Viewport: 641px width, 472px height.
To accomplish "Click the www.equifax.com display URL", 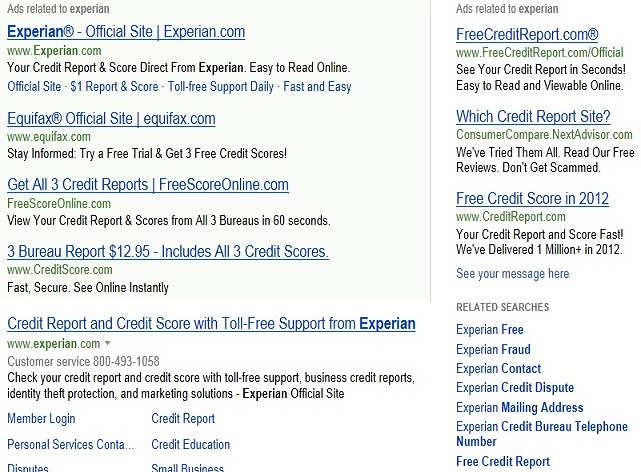I will pyautogui.click(x=49, y=136).
